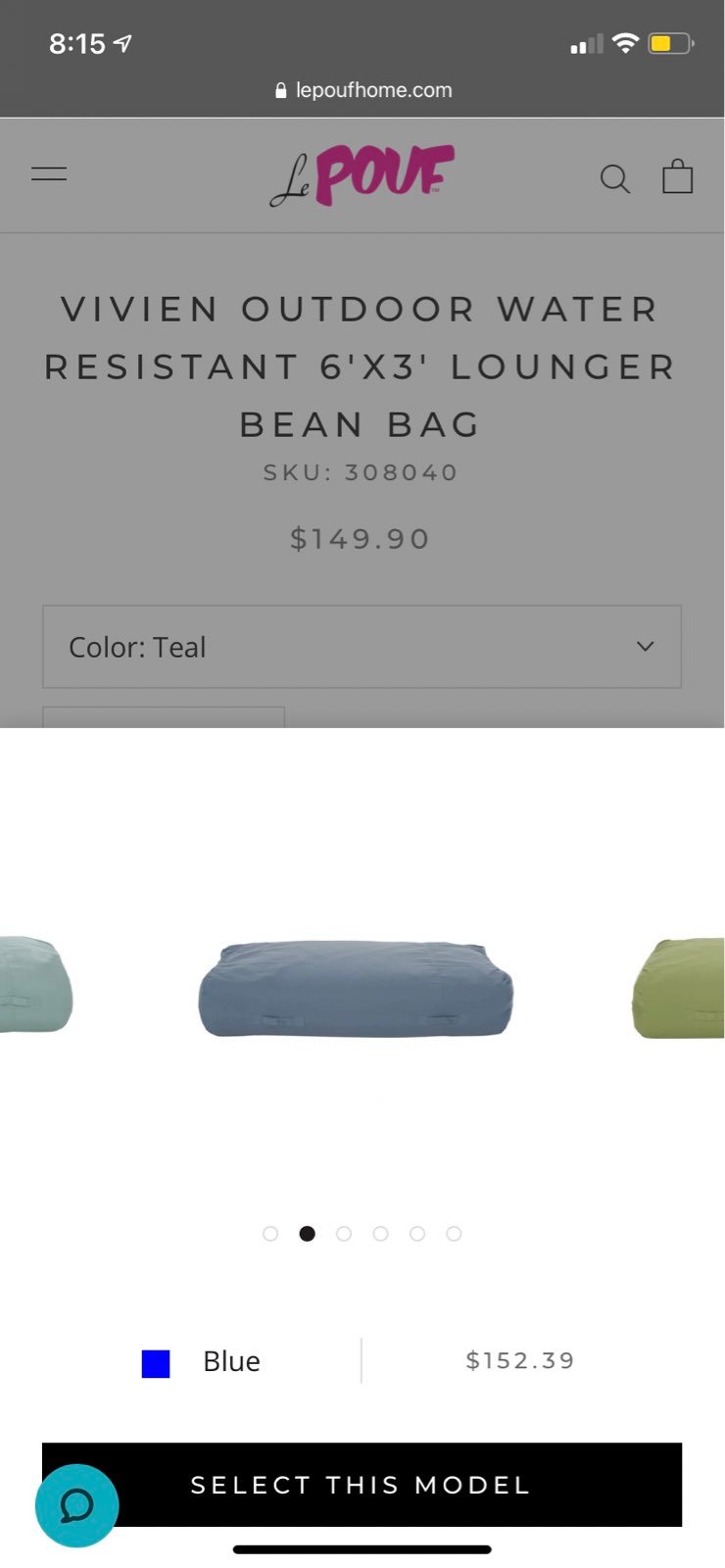Tap the lock icon in address bar
725x1568 pixels.
[x=281, y=90]
